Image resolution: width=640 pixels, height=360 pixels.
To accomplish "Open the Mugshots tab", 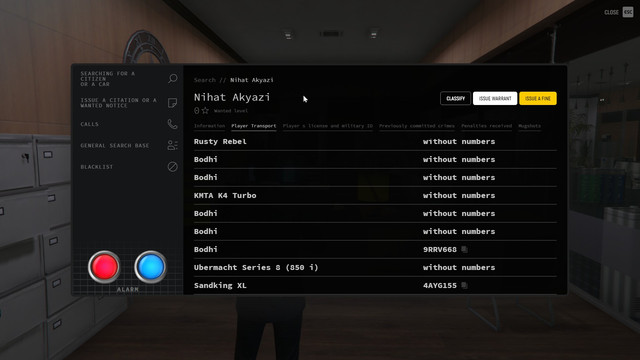I will point(529,126).
